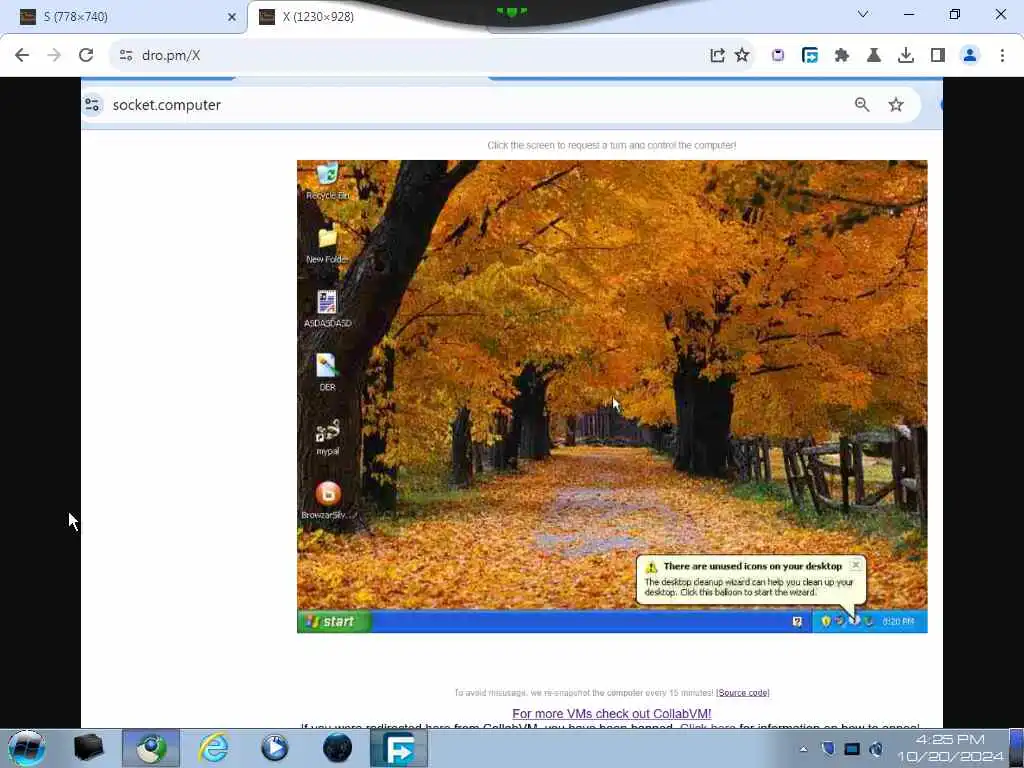Click the Show desktop strip at the taskbar end

[1017, 748]
